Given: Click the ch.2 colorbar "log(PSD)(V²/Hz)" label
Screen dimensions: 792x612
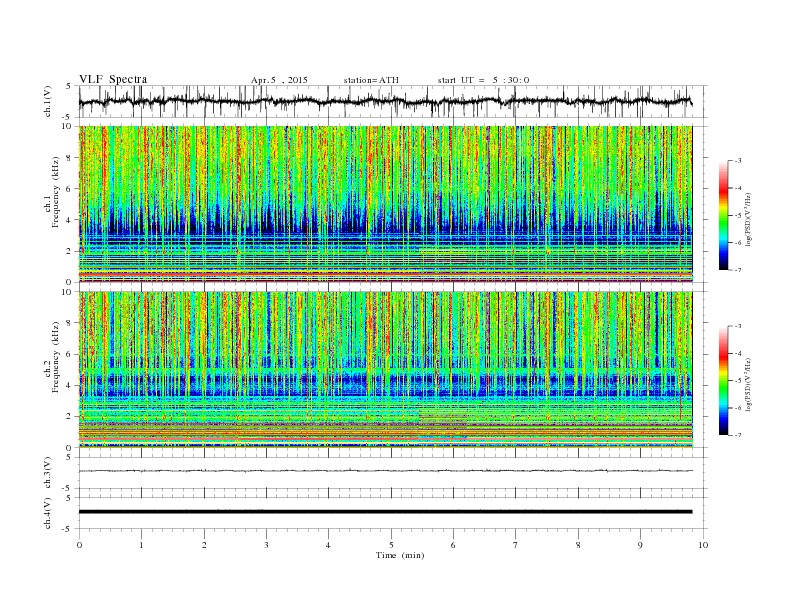Looking at the screenshot, I should (x=748, y=383).
